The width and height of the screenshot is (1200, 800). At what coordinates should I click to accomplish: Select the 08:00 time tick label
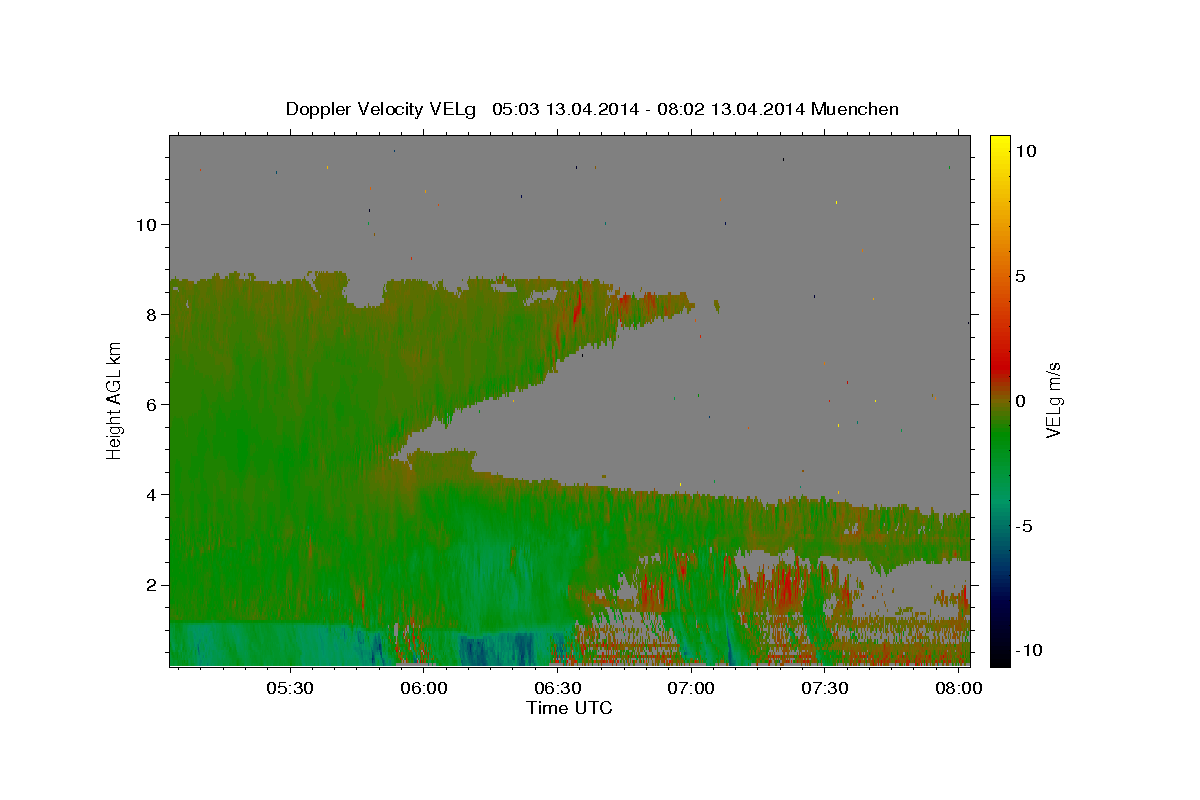959,689
